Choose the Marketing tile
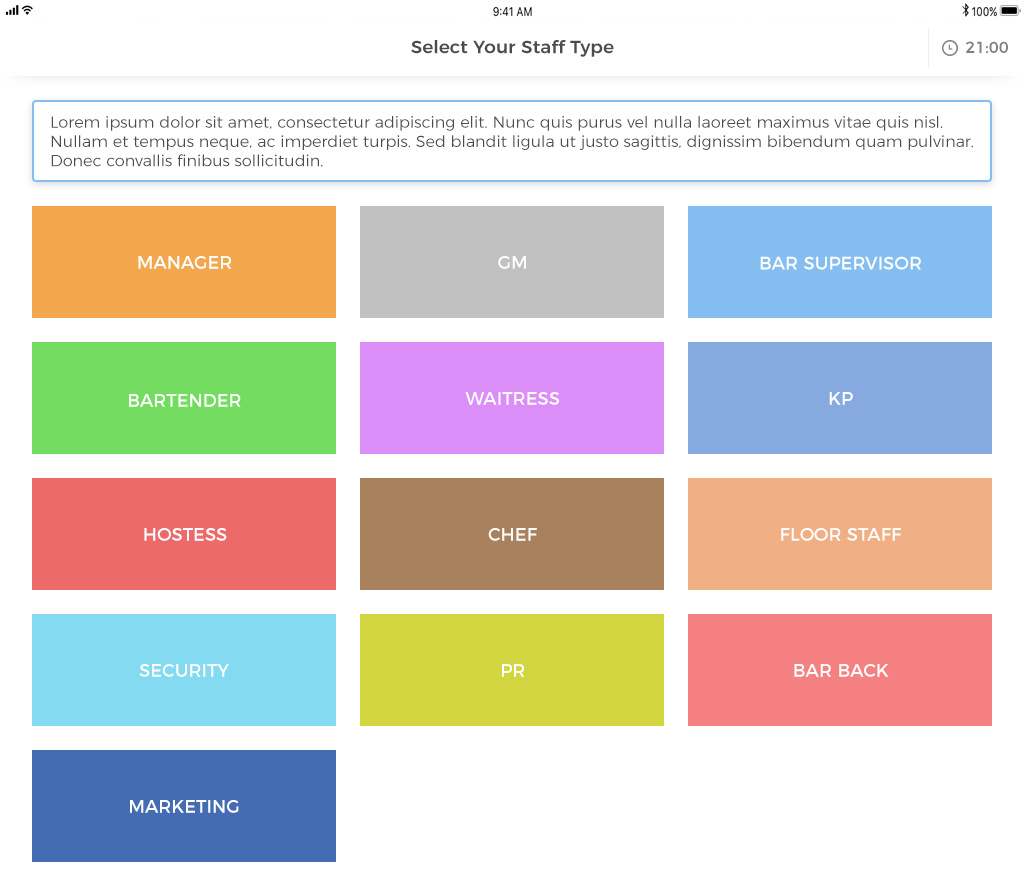The image size is (1024, 874). [x=184, y=806]
